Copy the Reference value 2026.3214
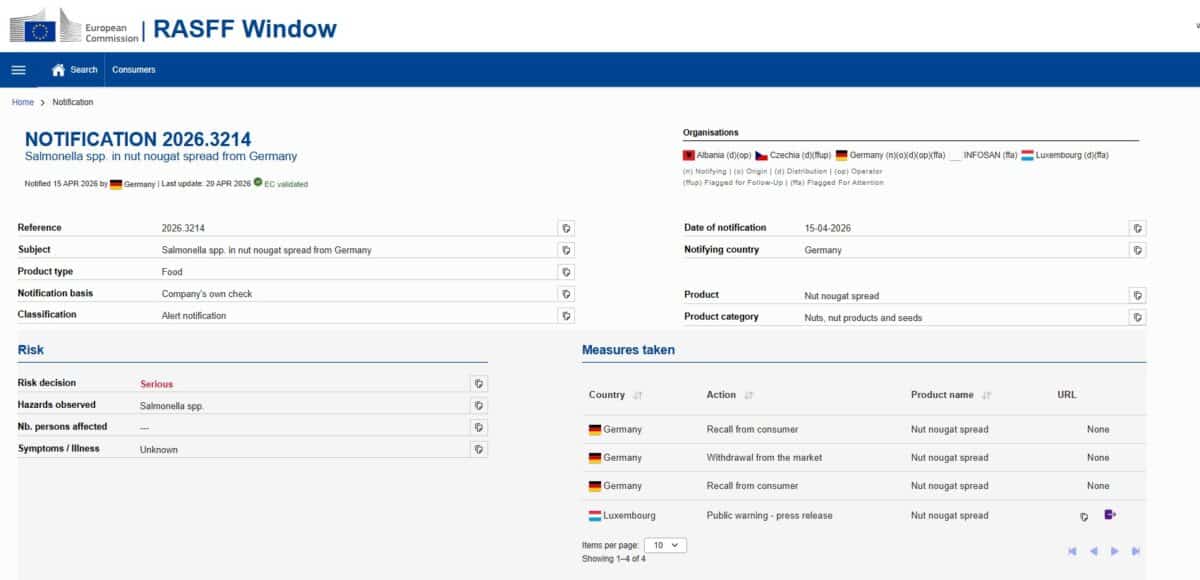 click(566, 228)
